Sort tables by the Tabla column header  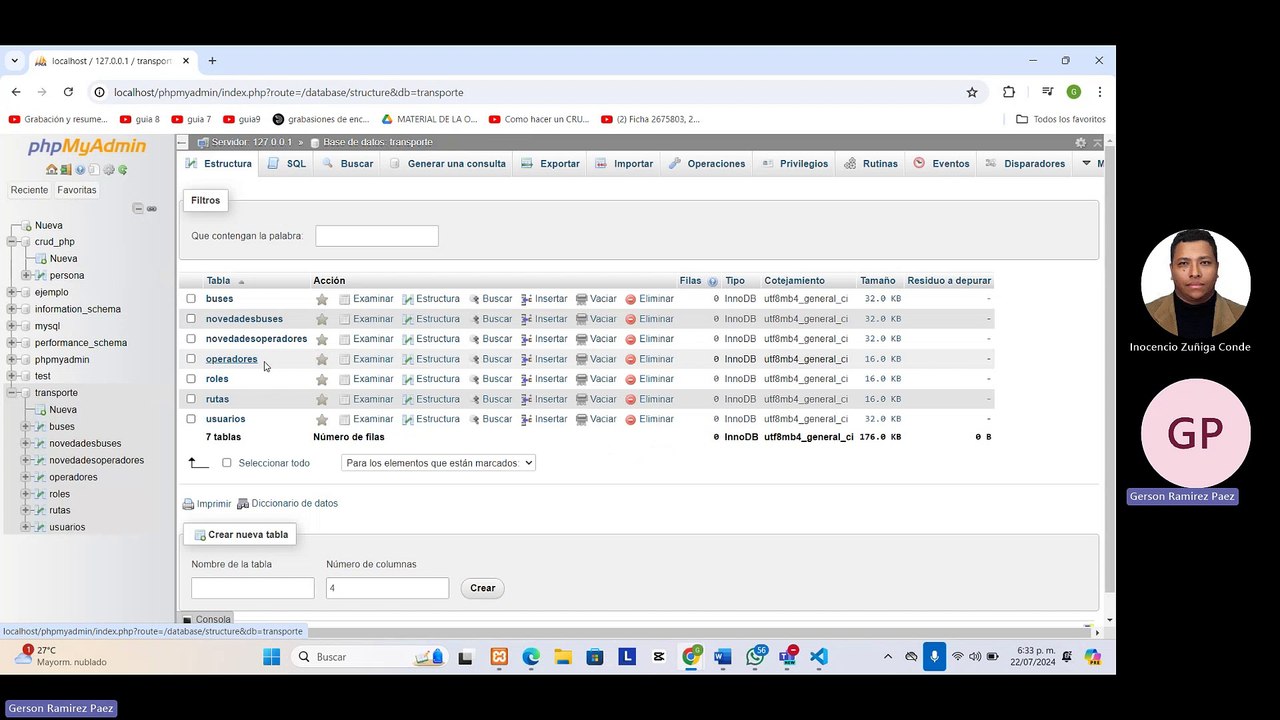(218, 281)
